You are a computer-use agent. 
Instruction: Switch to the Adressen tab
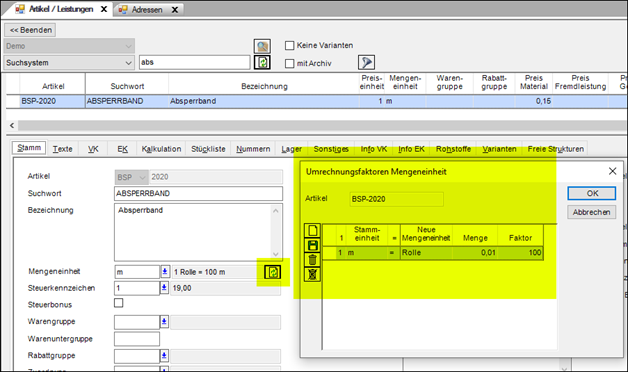(x=147, y=10)
